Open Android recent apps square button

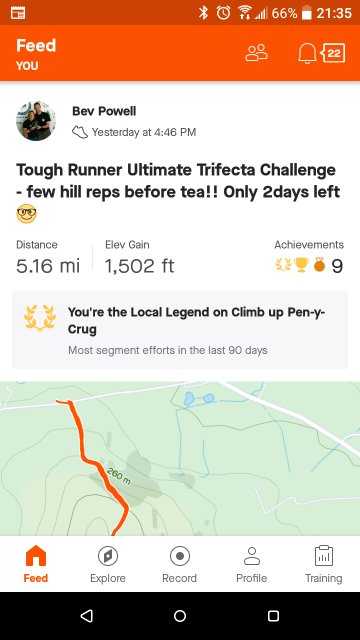pyautogui.click(x=273, y=616)
